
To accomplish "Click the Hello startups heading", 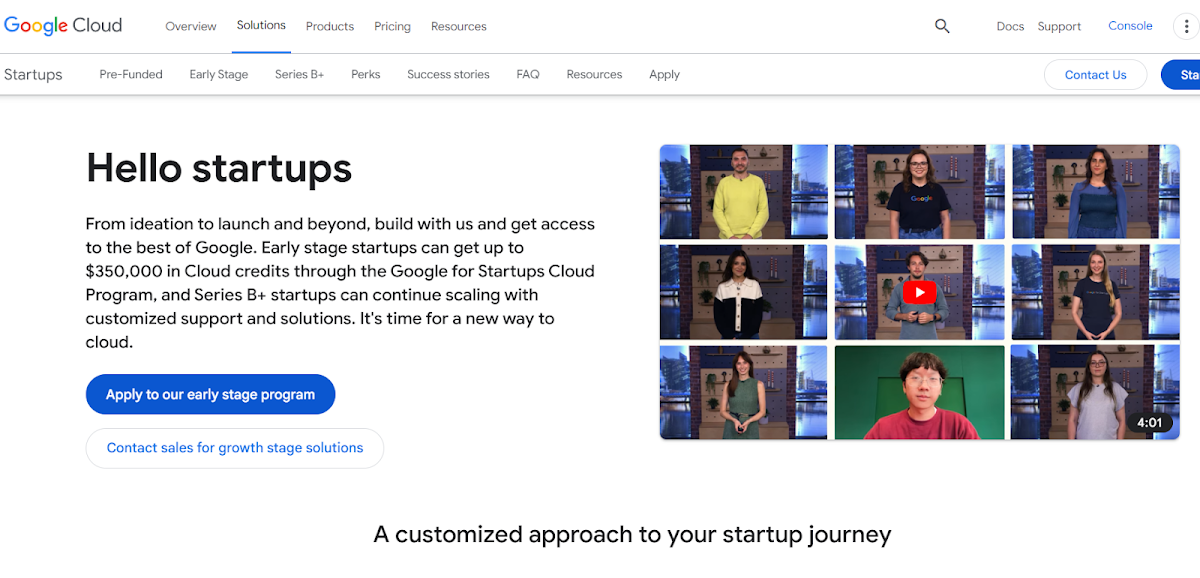I will click(x=219, y=168).
